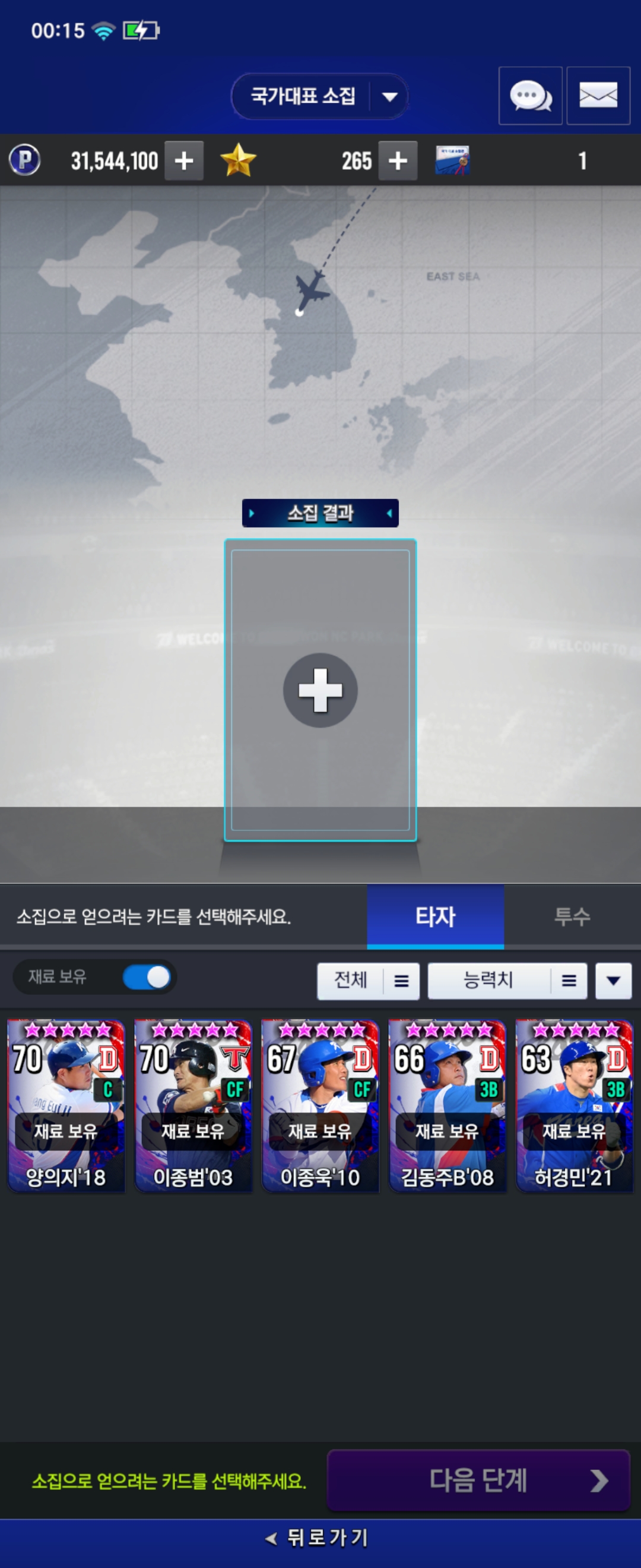Tap the gold star currency icon
Viewport: 641px width, 1568px height.
(x=238, y=160)
